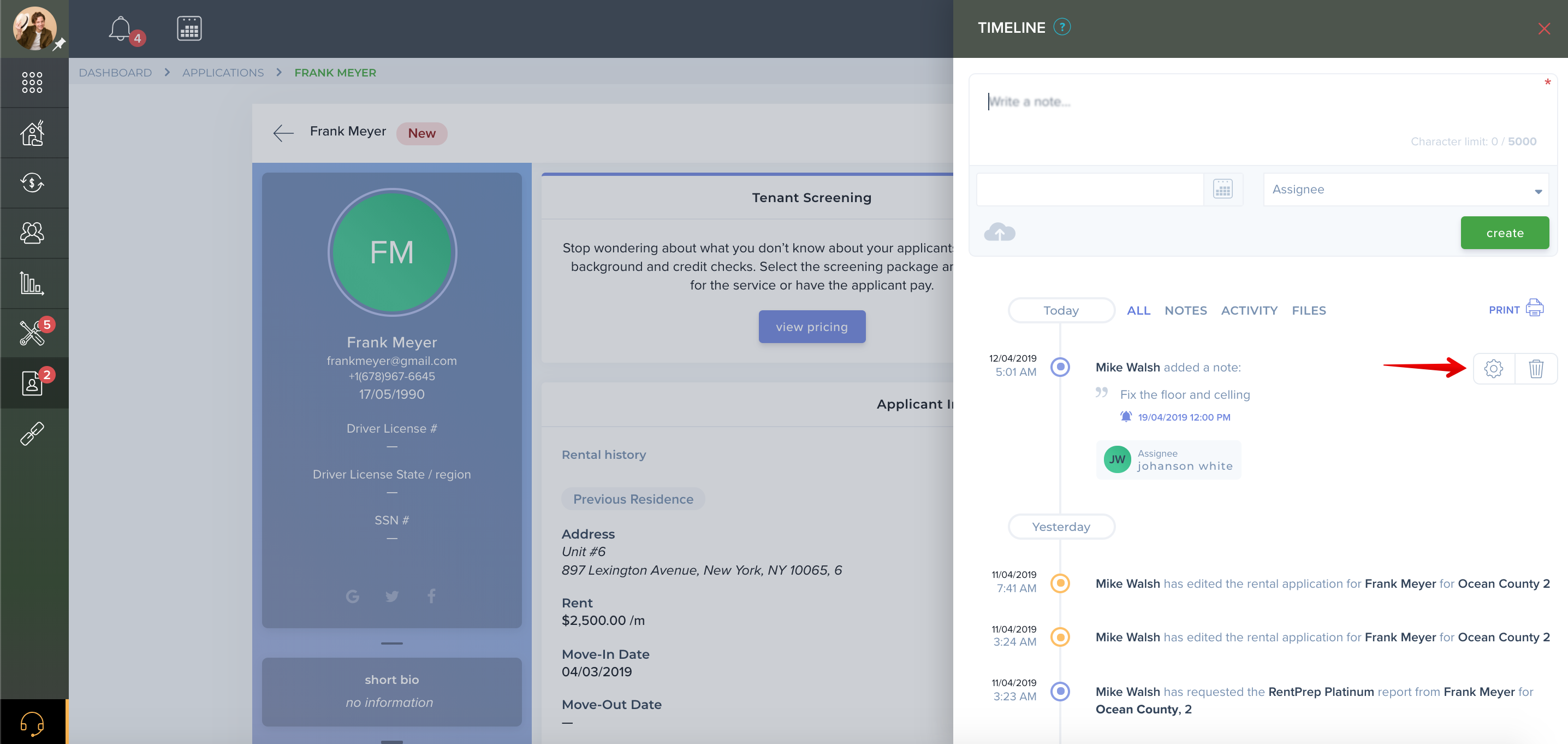Click the johanson white assignee chip
The image size is (1568, 744).
(x=1168, y=459)
